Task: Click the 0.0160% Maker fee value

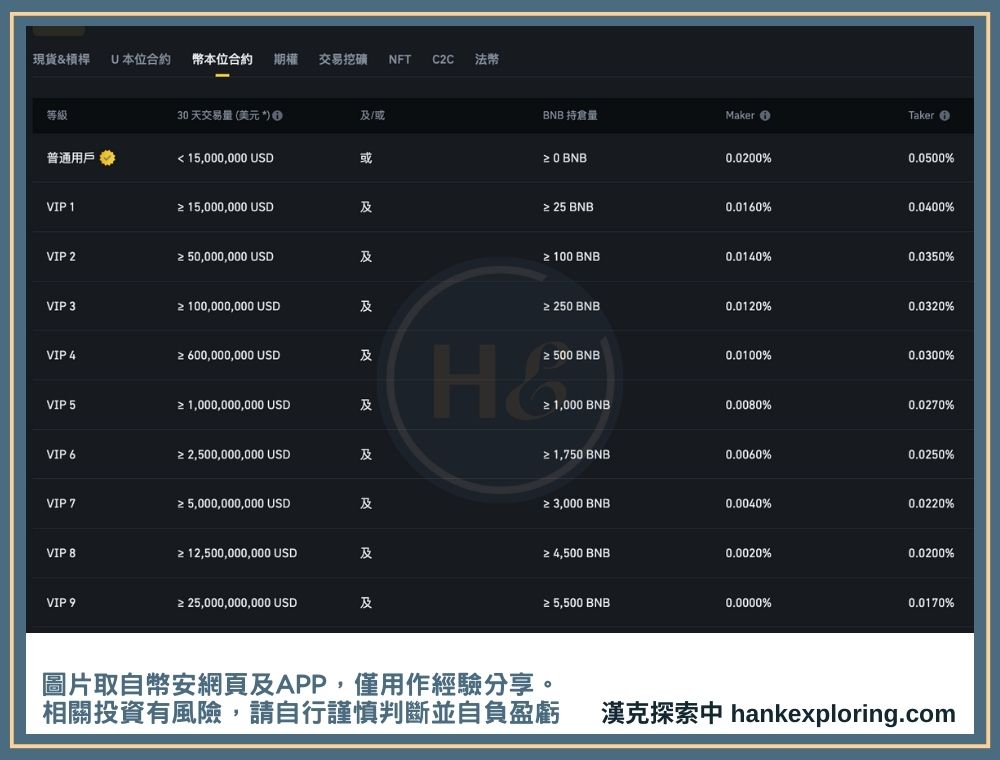Action: click(748, 207)
